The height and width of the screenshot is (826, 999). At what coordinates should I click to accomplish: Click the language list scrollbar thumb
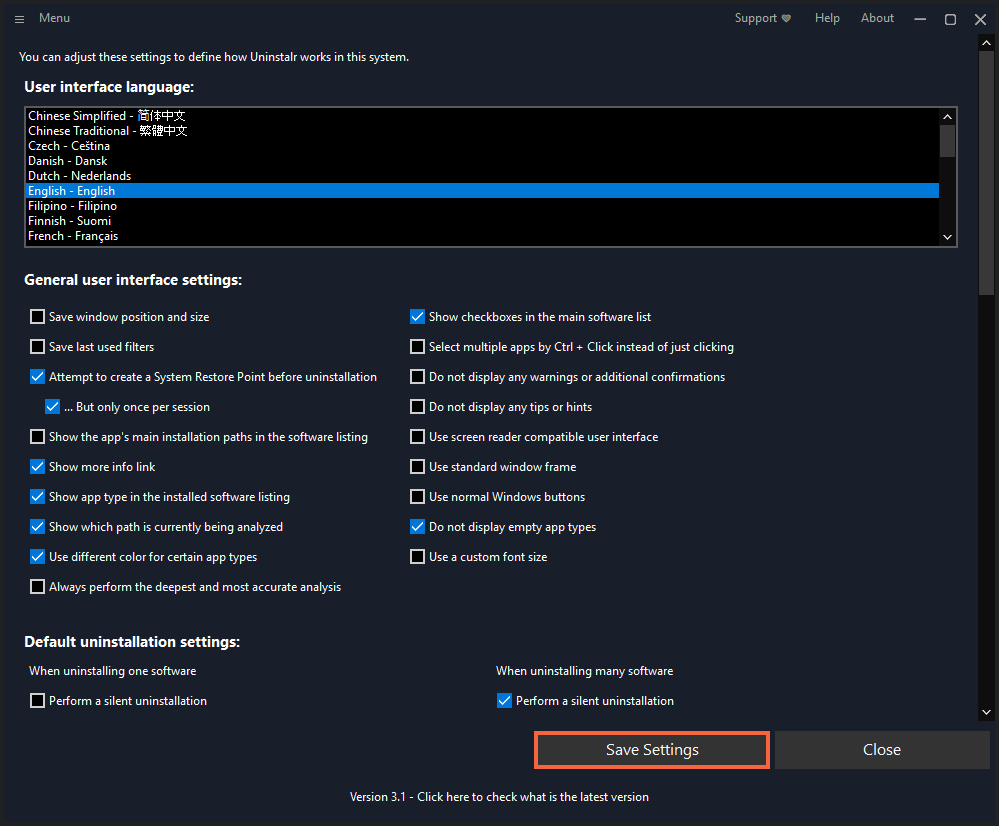pyautogui.click(x=947, y=141)
